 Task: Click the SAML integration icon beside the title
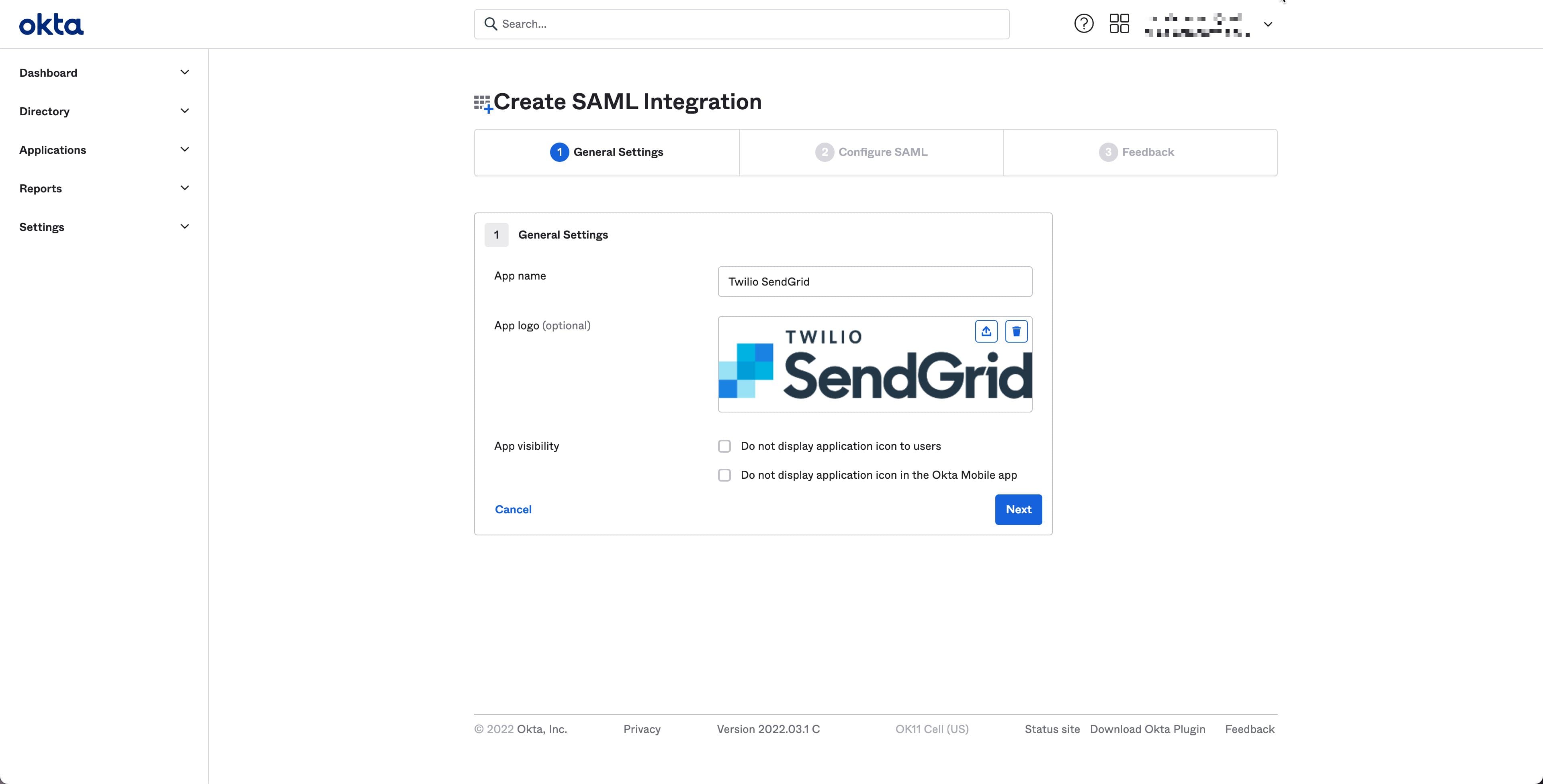(x=483, y=102)
